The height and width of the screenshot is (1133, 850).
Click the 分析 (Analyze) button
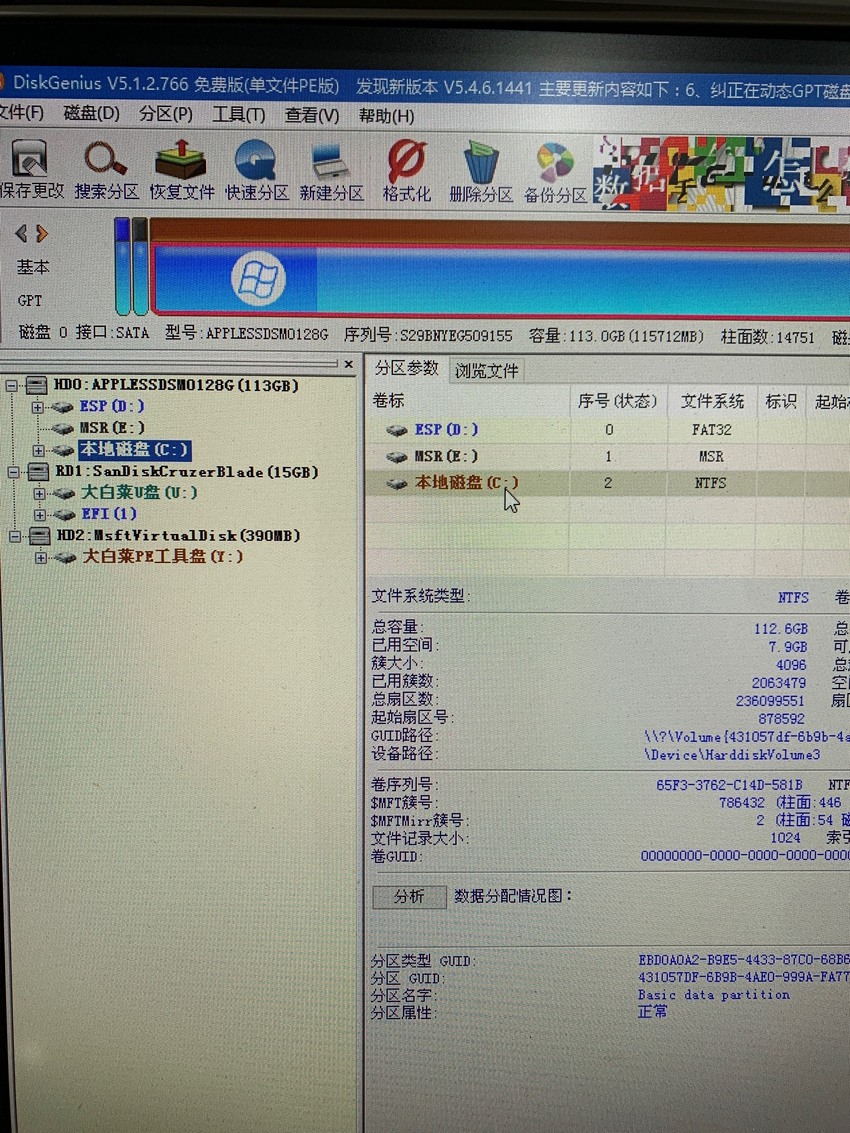point(409,897)
